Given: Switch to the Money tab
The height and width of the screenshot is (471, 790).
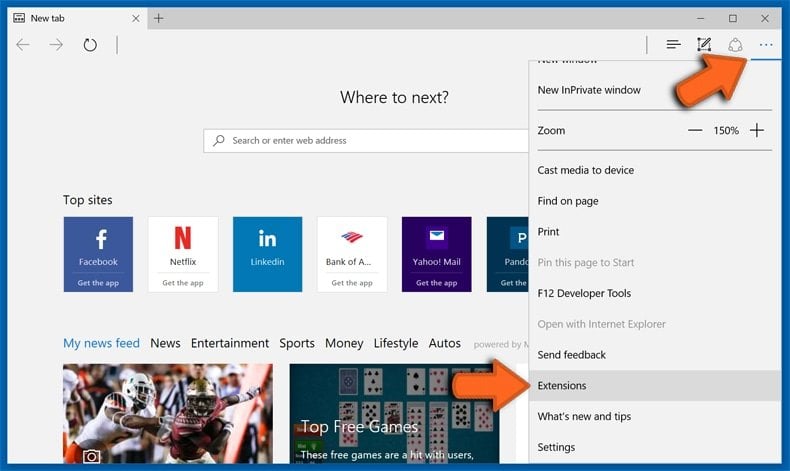Looking at the screenshot, I should [344, 343].
